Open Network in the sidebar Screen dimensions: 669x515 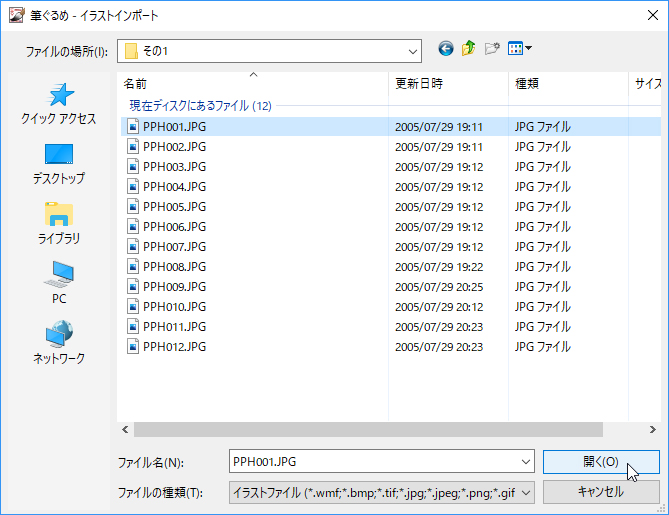59,343
